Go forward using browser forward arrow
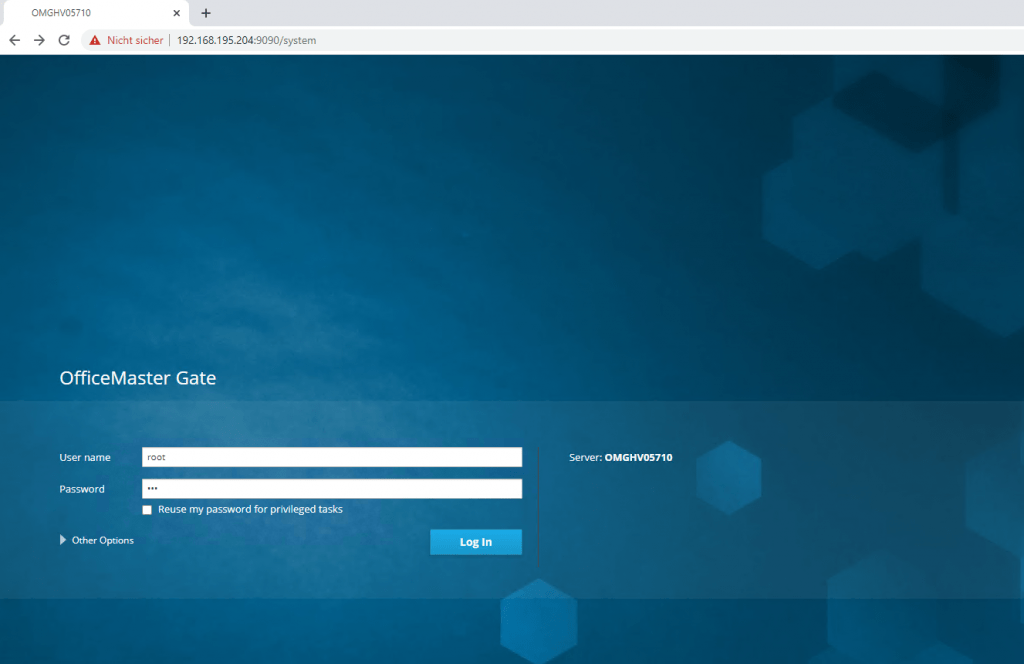Image resolution: width=1024 pixels, height=664 pixels. tap(39, 40)
